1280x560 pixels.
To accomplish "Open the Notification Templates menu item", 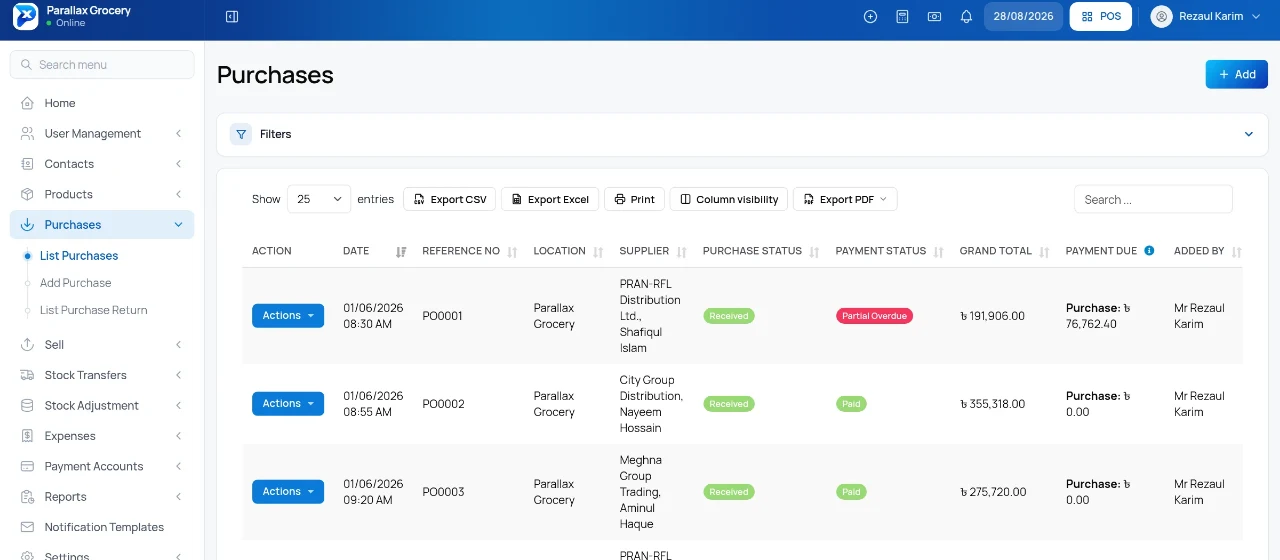I will point(102,527).
